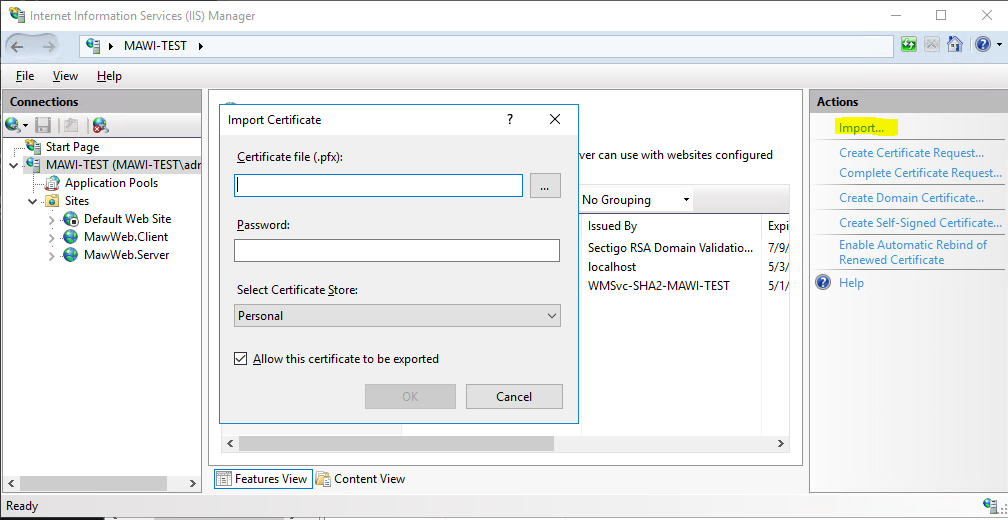
Task: Open the Help menu
Action: click(109, 76)
